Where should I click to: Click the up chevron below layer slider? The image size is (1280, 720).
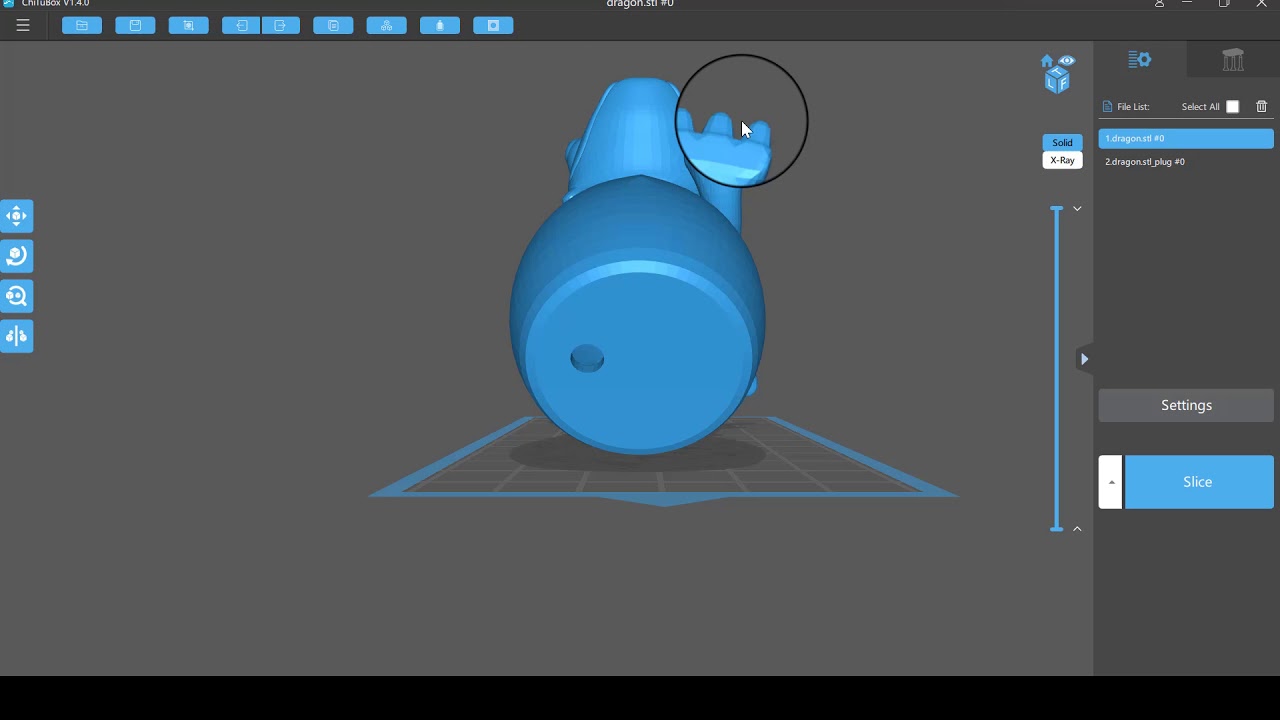click(1077, 528)
